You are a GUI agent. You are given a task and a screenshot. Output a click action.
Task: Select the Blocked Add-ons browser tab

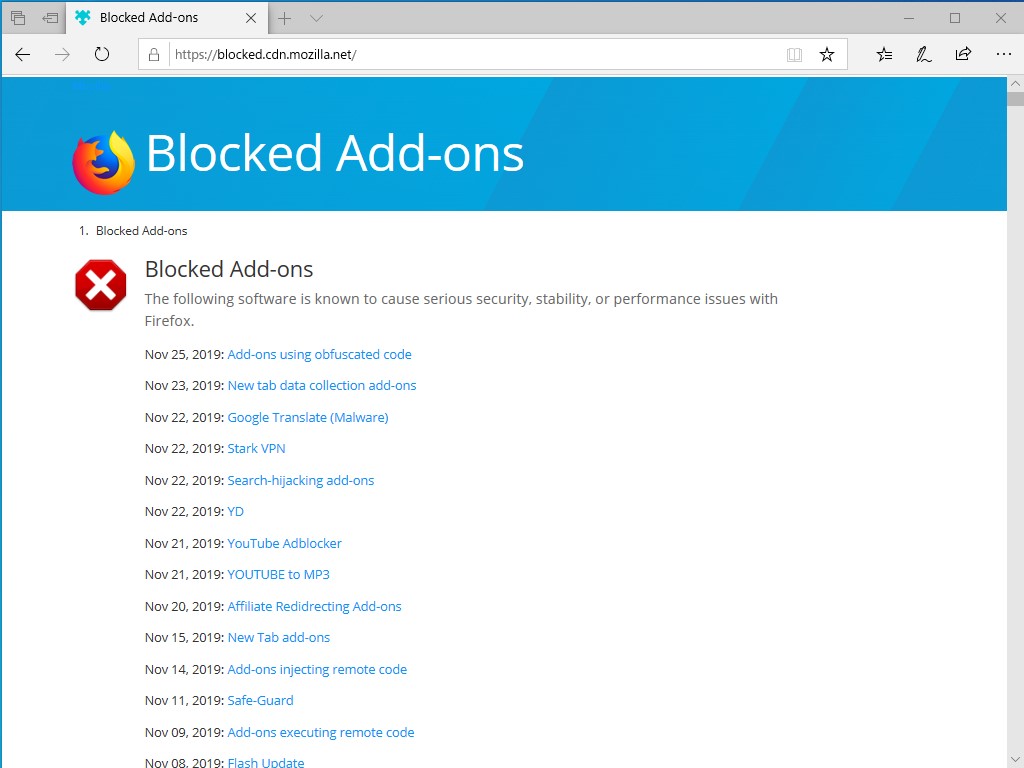tap(150, 17)
